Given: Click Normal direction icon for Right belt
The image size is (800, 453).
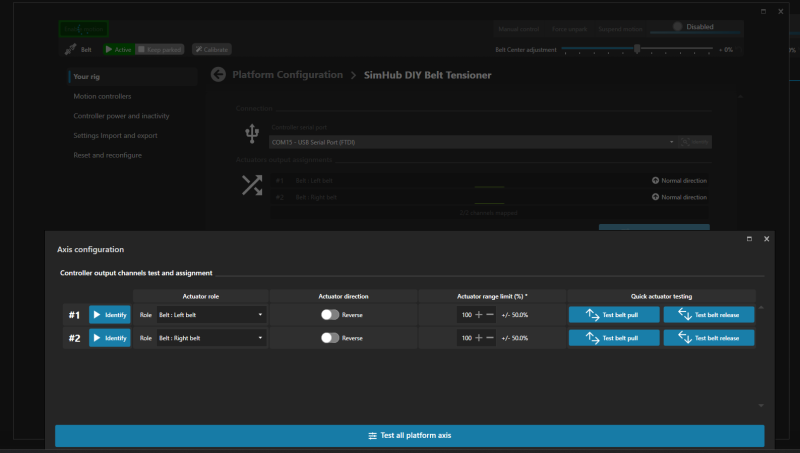Looking at the screenshot, I should point(655,197).
